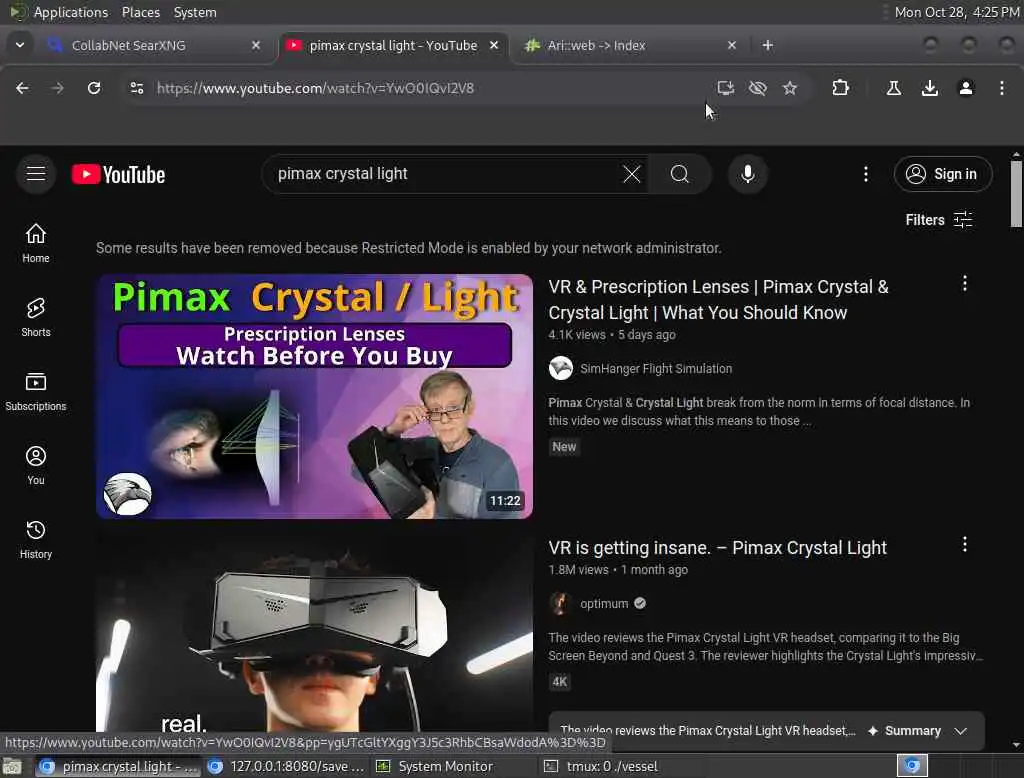Click the optimum channel avatar

[560, 604]
